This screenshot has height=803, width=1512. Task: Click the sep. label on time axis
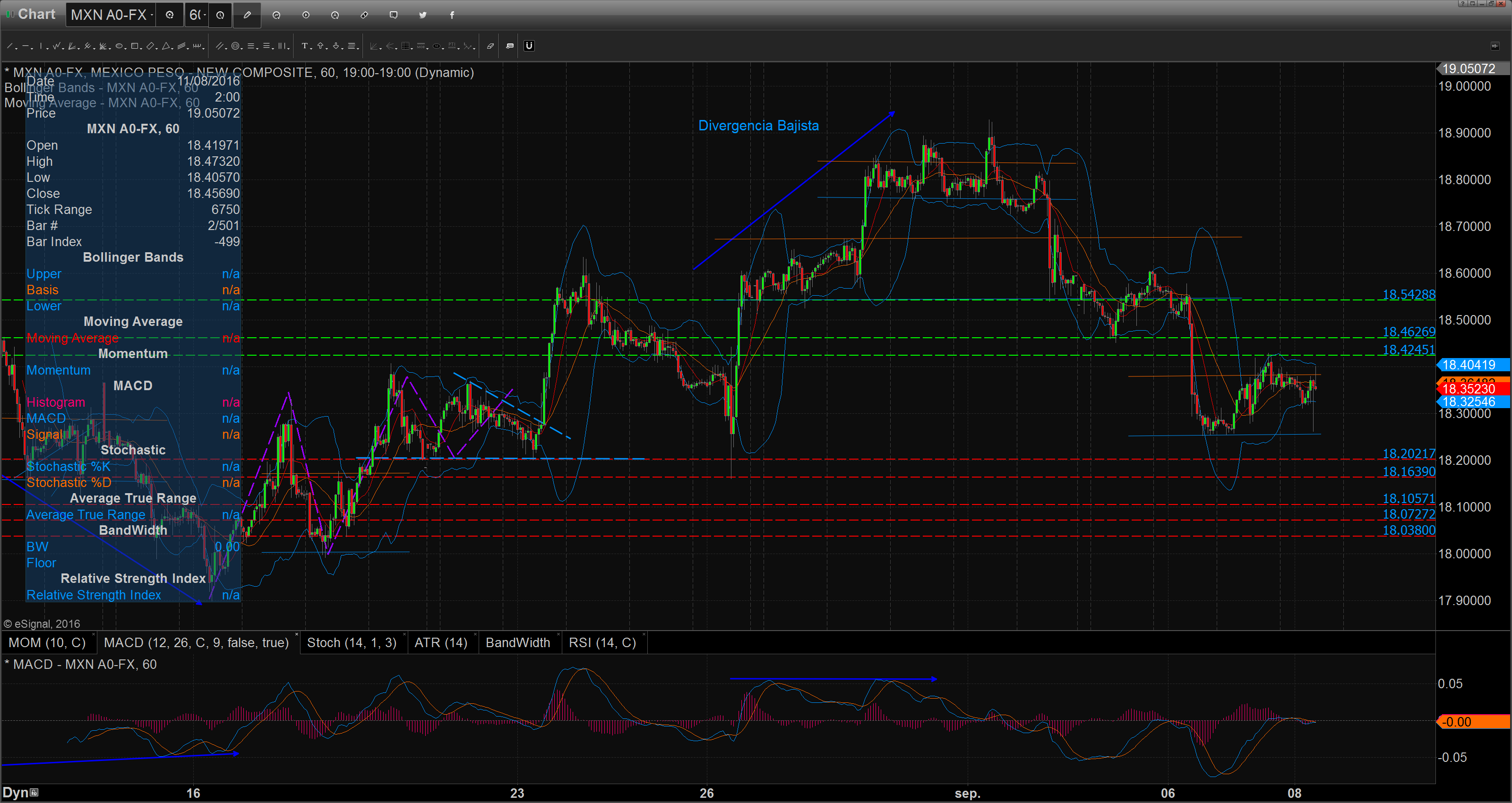point(967,794)
